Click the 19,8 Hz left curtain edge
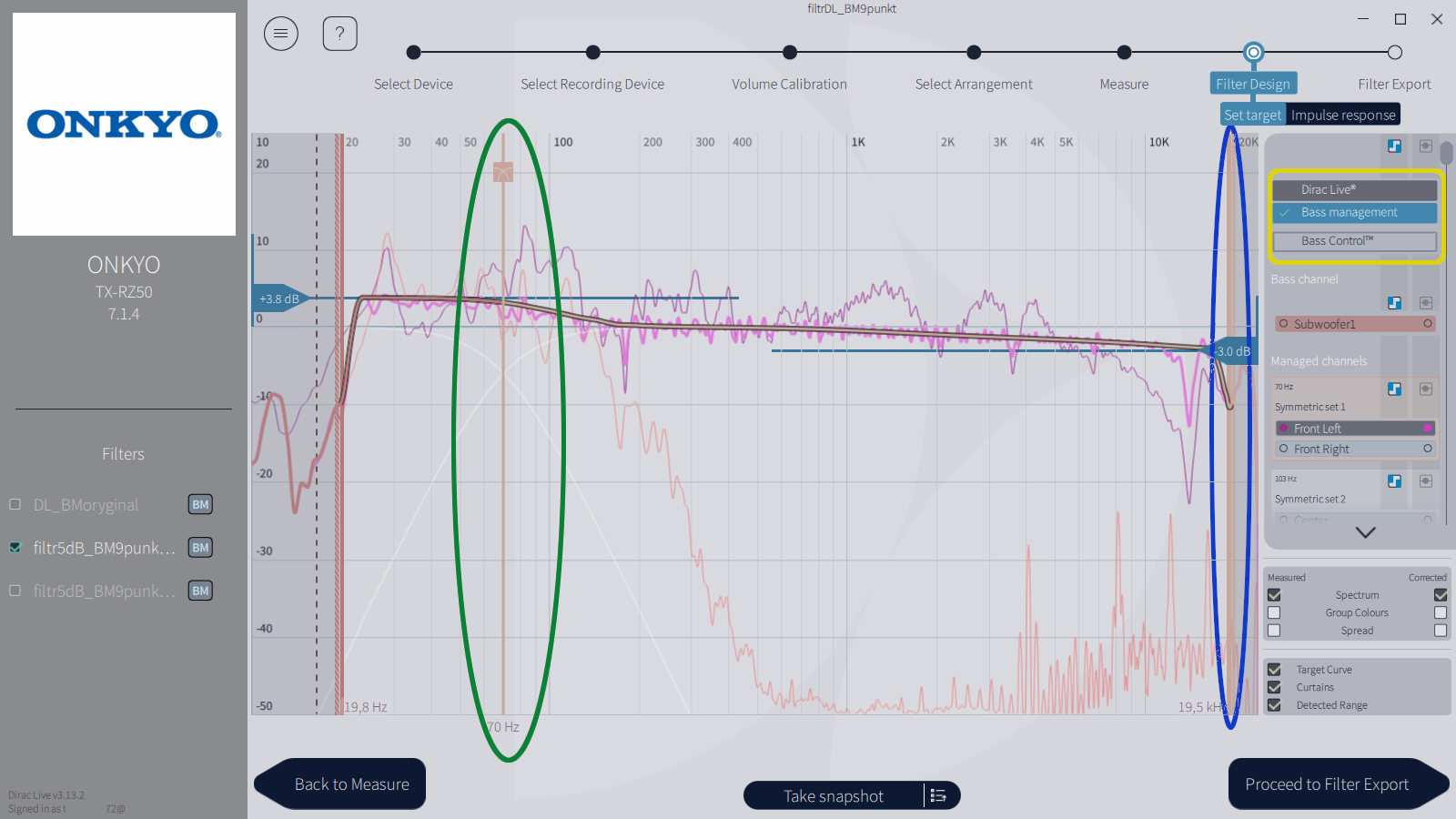The height and width of the screenshot is (819, 1456). click(x=339, y=424)
